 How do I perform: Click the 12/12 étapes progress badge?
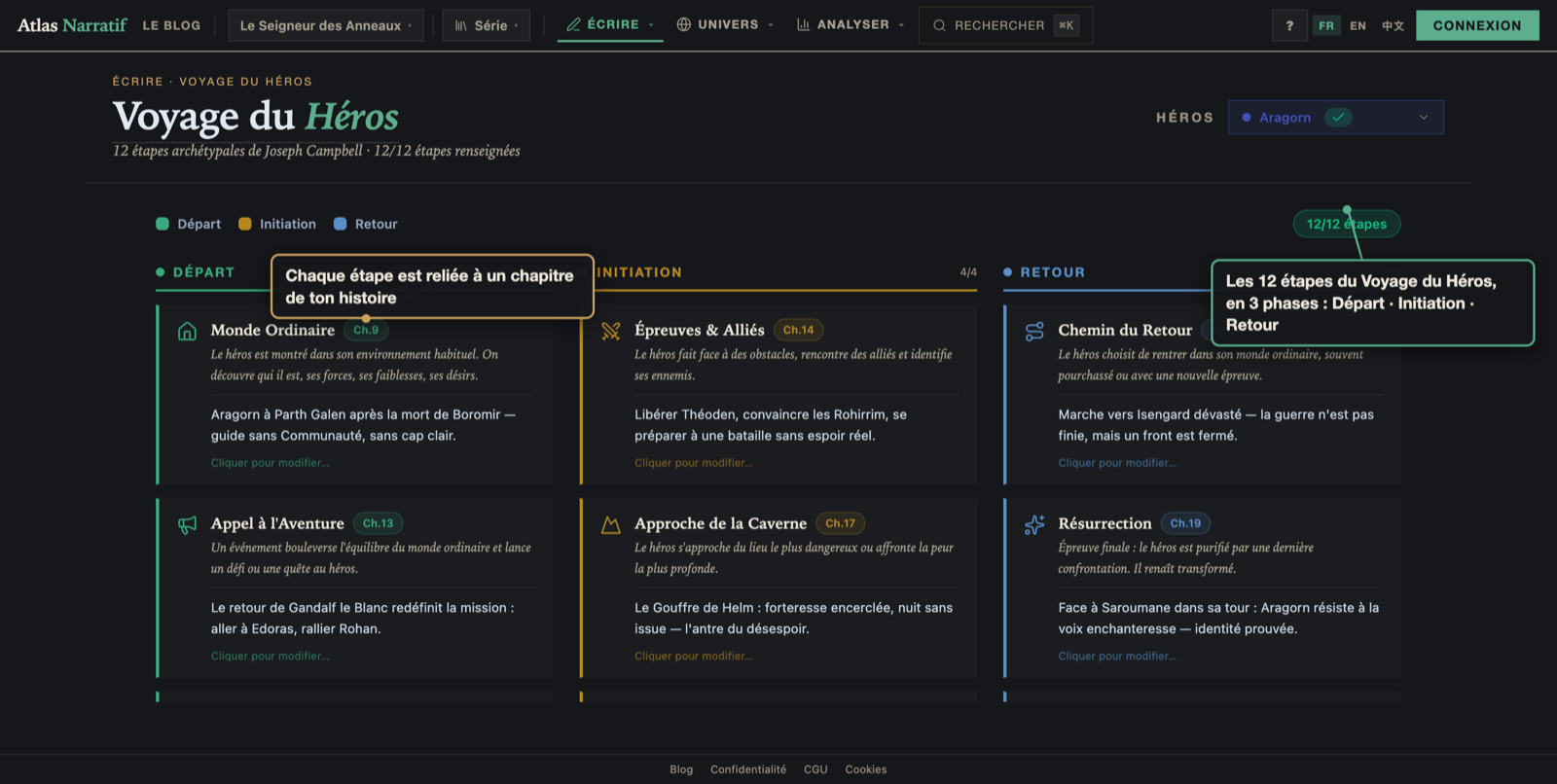(1347, 224)
